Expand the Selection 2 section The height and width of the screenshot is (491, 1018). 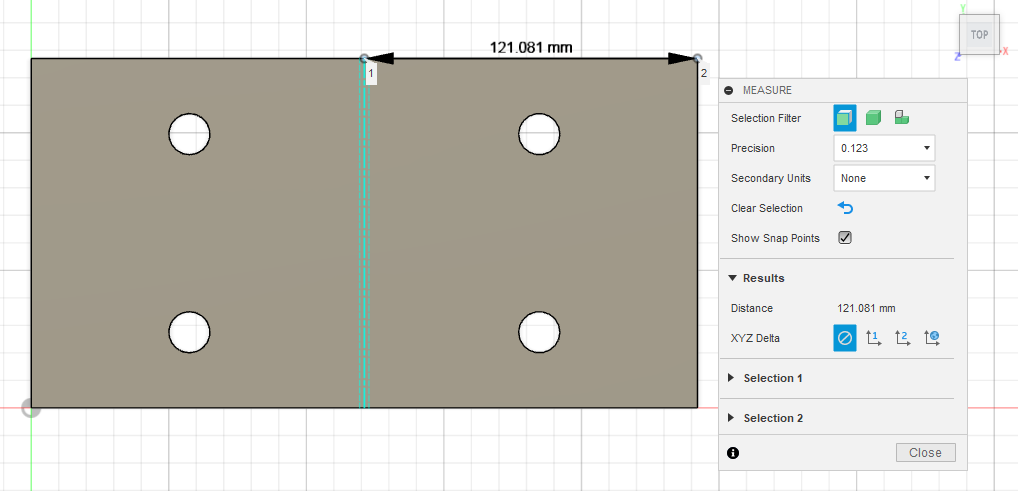[x=732, y=418]
